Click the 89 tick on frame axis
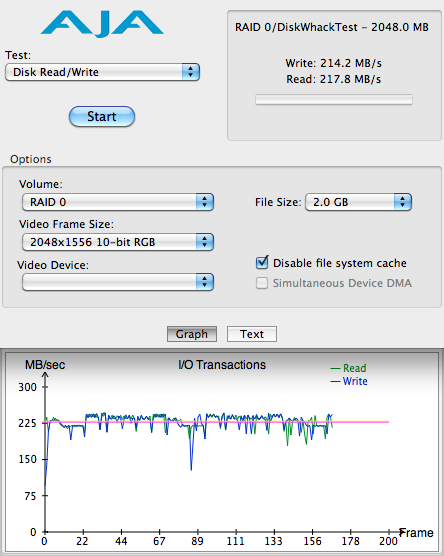This screenshot has width=444, height=556. 197,541
